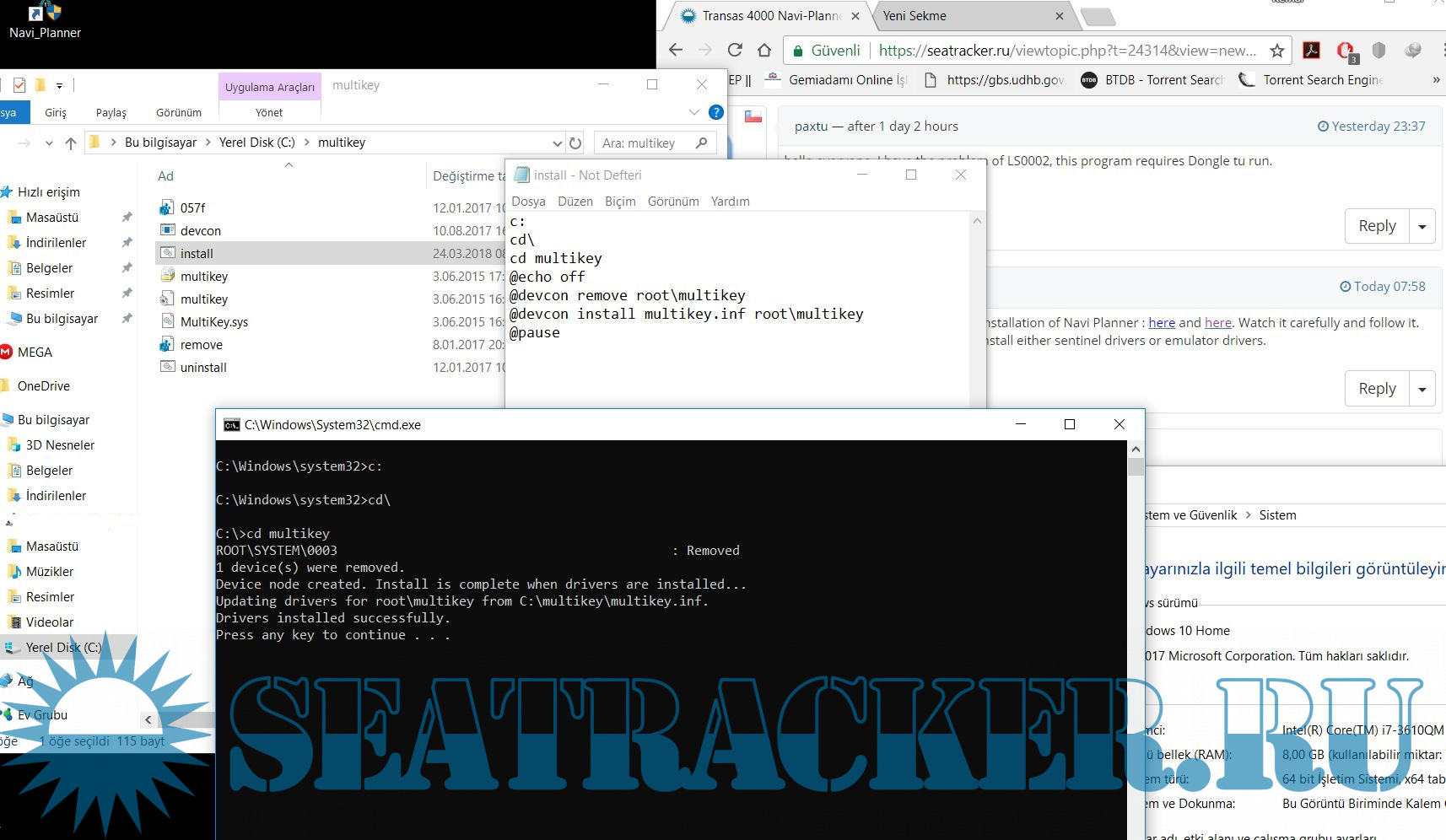Click the search multikey input box
1446x840 pixels.
[645, 143]
